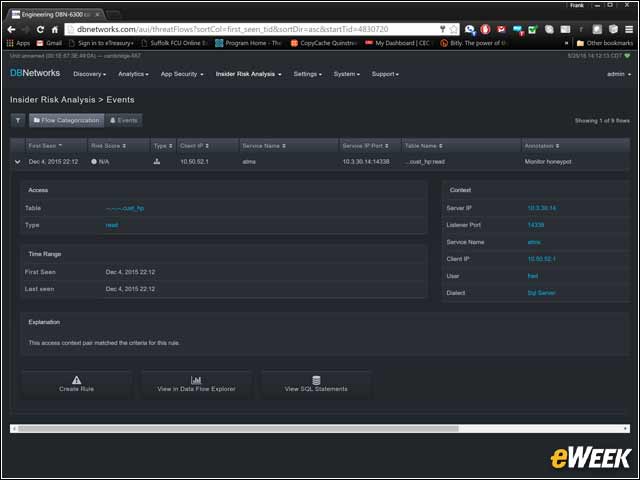The width and height of the screenshot is (640, 480).
Task: Follow the Dialect Sql Server link
Action: tap(541, 293)
